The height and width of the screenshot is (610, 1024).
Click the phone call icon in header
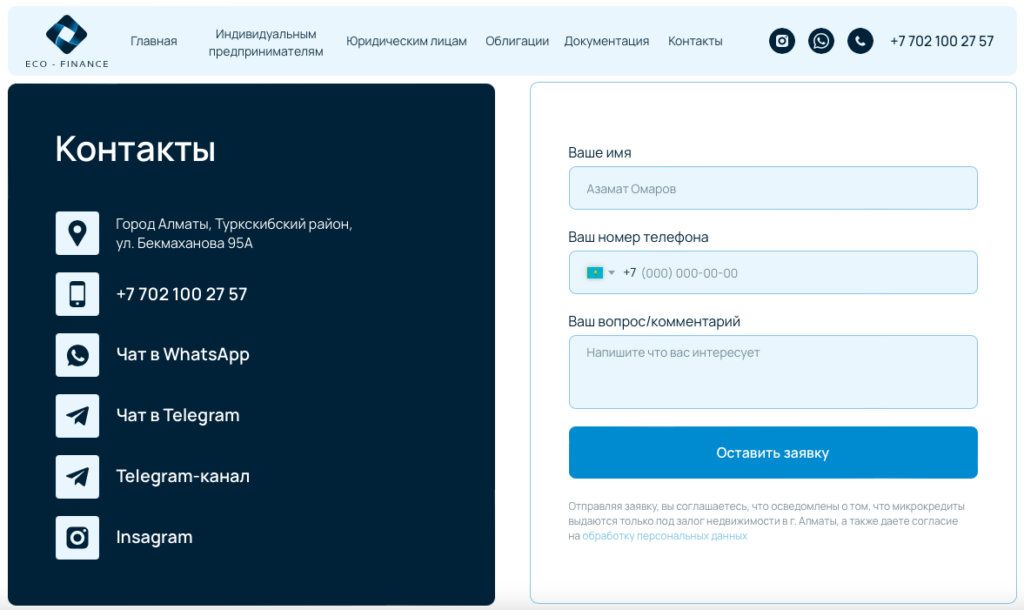860,41
